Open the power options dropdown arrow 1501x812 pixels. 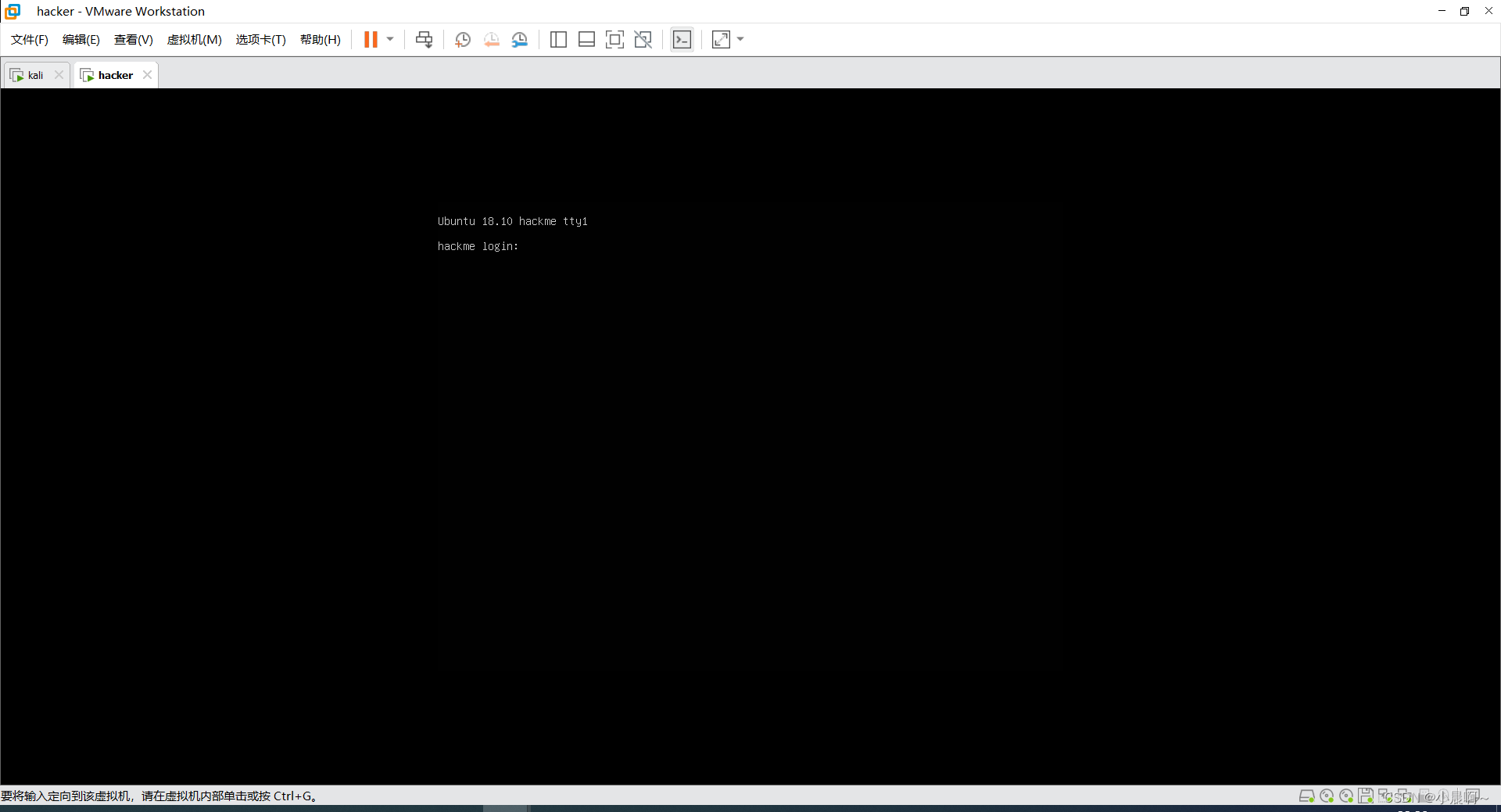click(390, 40)
